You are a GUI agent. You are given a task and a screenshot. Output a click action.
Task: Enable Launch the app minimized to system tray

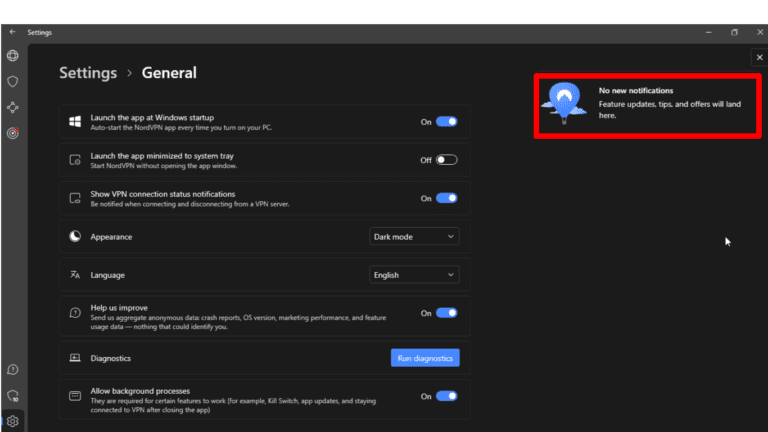[x=446, y=160]
